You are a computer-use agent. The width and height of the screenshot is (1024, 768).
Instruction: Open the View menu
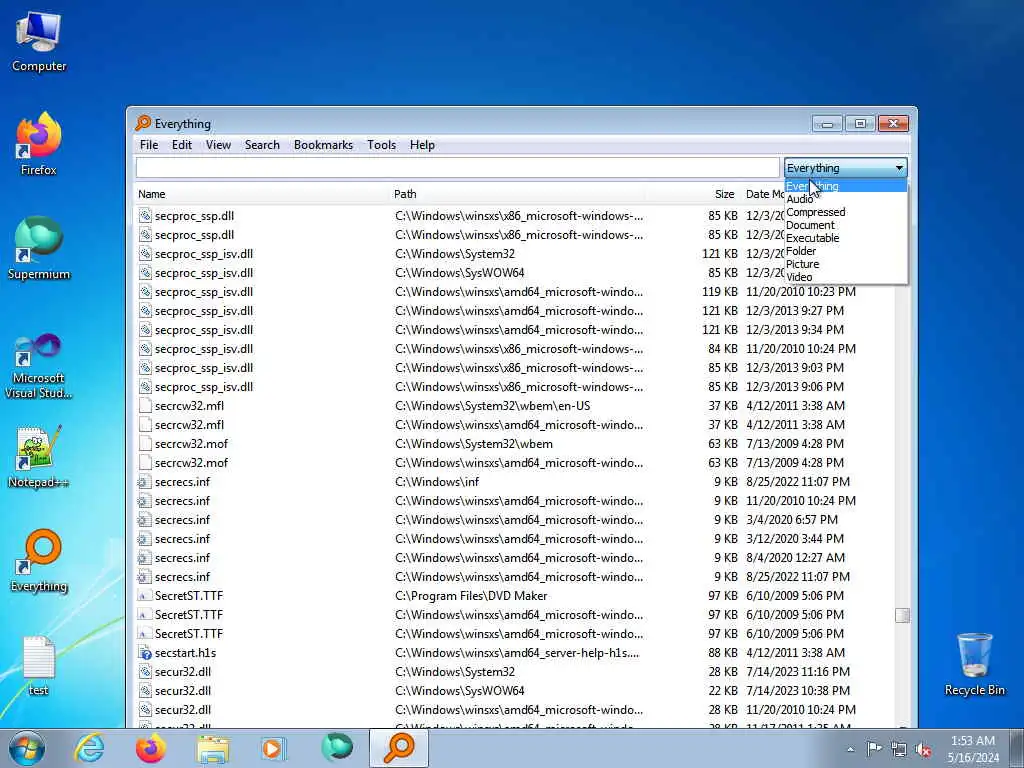tap(218, 145)
